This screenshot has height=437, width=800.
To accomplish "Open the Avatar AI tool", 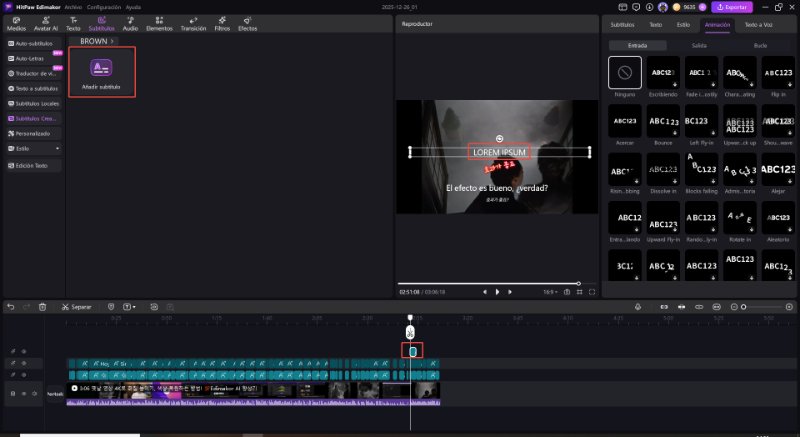I will (x=46, y=26).
